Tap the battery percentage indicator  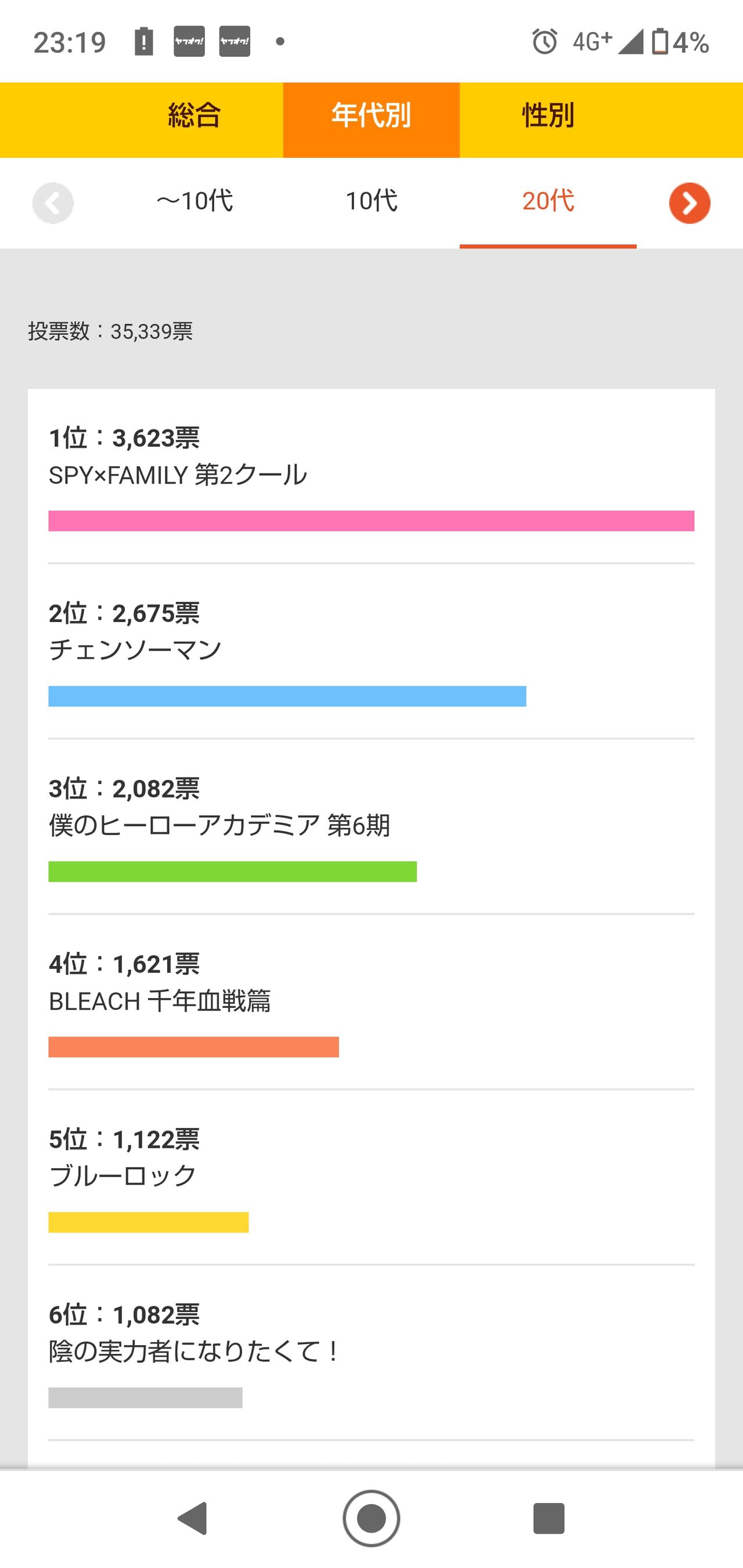pos(680,42)
